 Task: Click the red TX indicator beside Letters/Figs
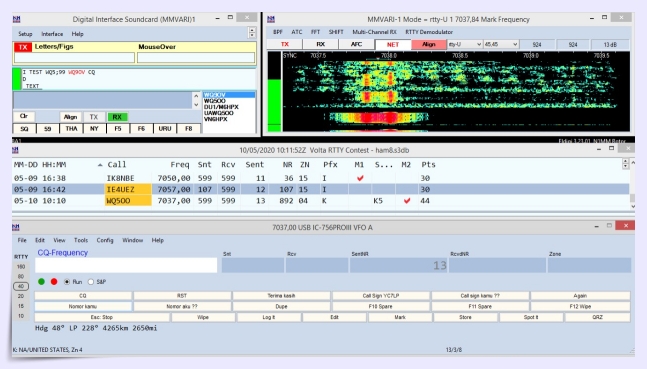pyautogui.click(x=23, y=47)
